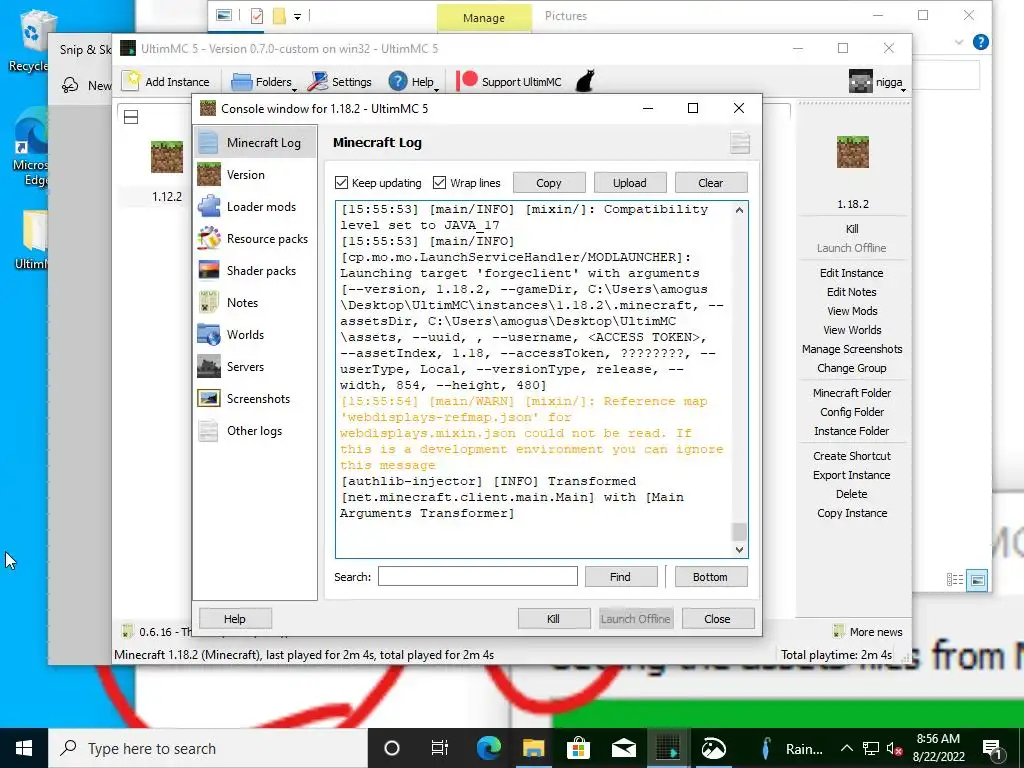Open the Folders dropdown in toolbar
The height and width of the screenshot is (768, 1024).
264,82
